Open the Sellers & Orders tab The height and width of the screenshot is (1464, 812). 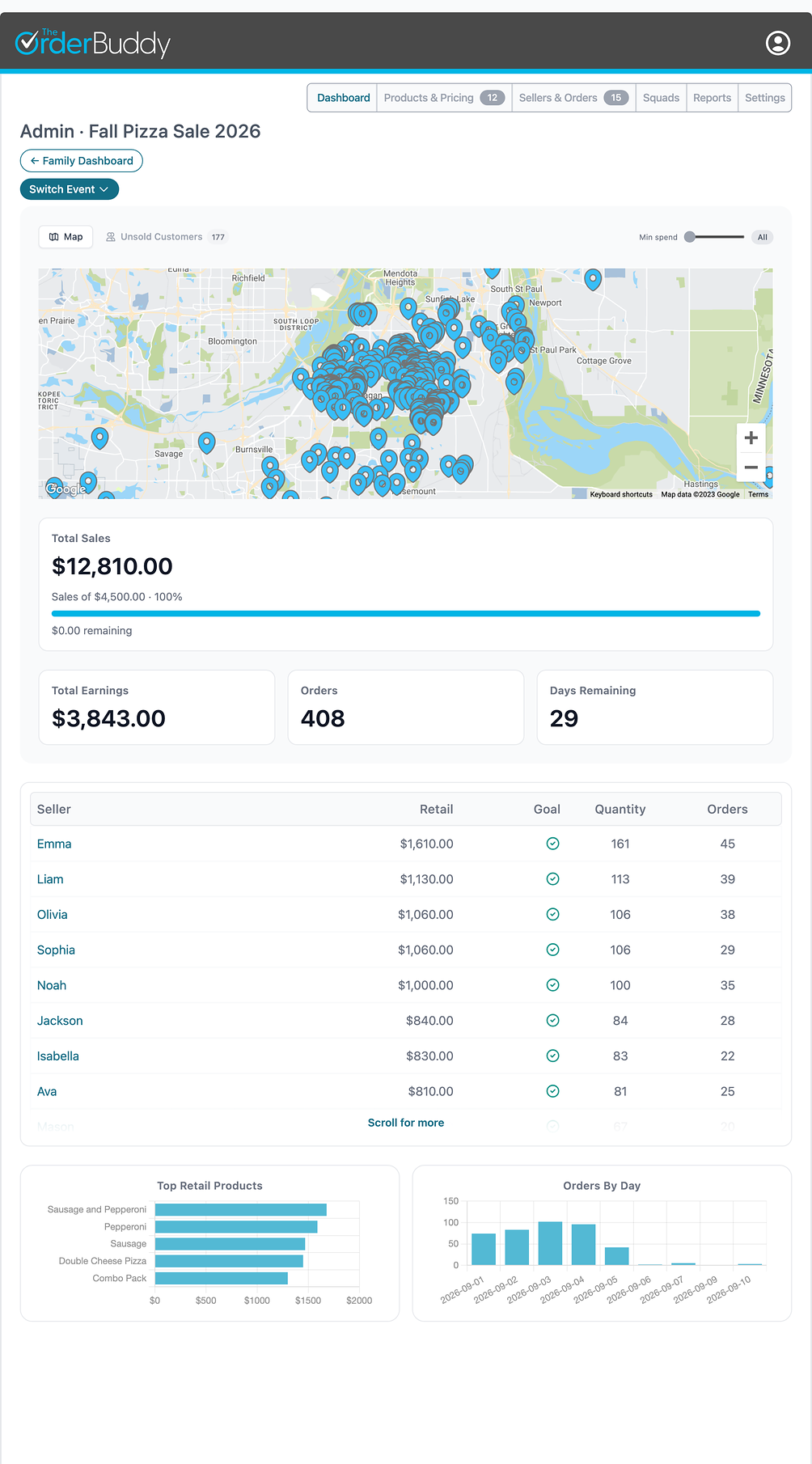tap(573, 98)
